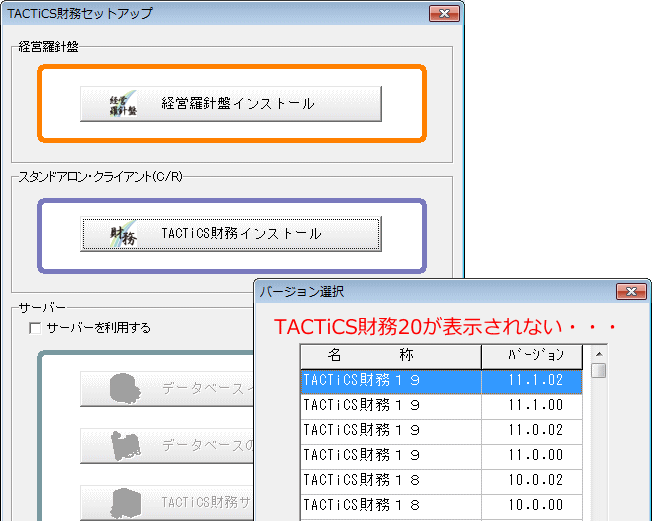Click the version list scroll-up arrow
Viewport: 653px width, 521px height.
coord(599,354)
